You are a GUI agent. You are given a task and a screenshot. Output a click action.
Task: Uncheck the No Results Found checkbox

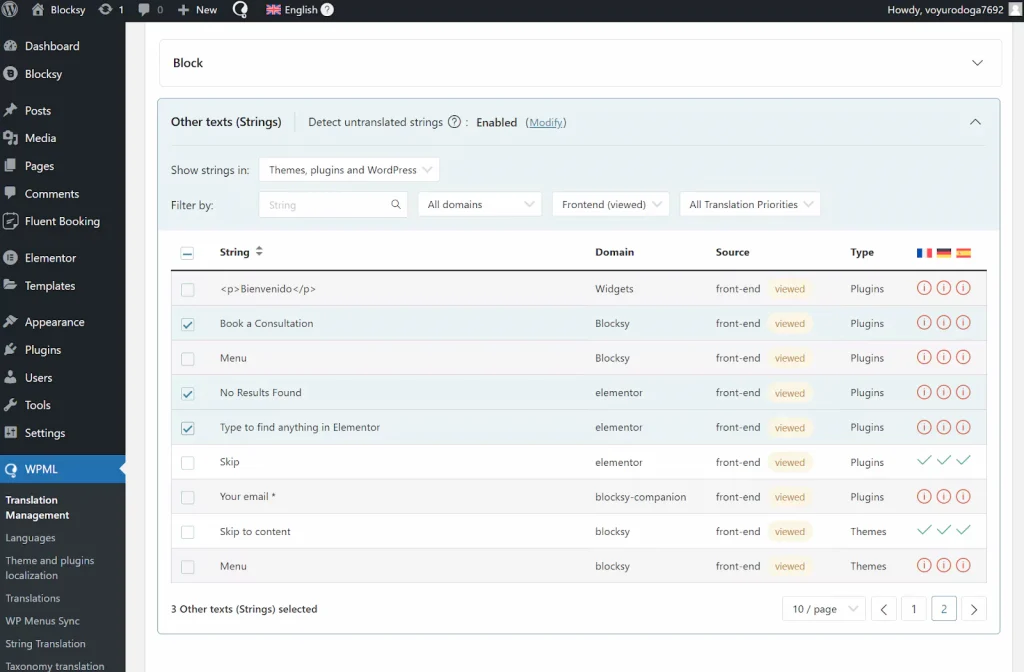pos(187,394)
